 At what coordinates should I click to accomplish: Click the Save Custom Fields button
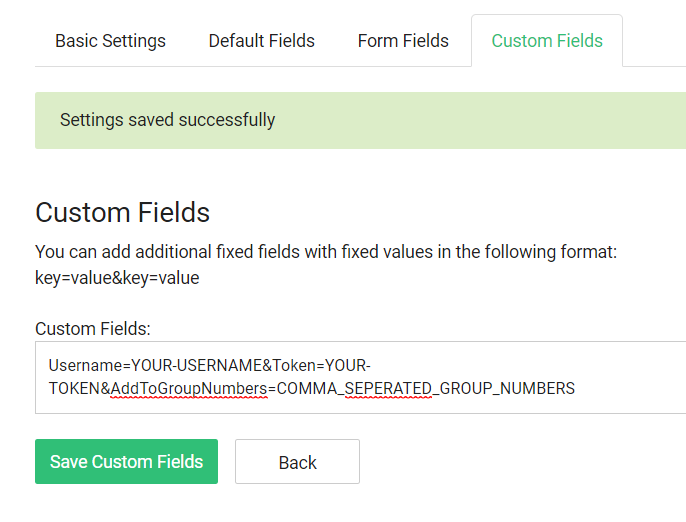click(126, 462)
